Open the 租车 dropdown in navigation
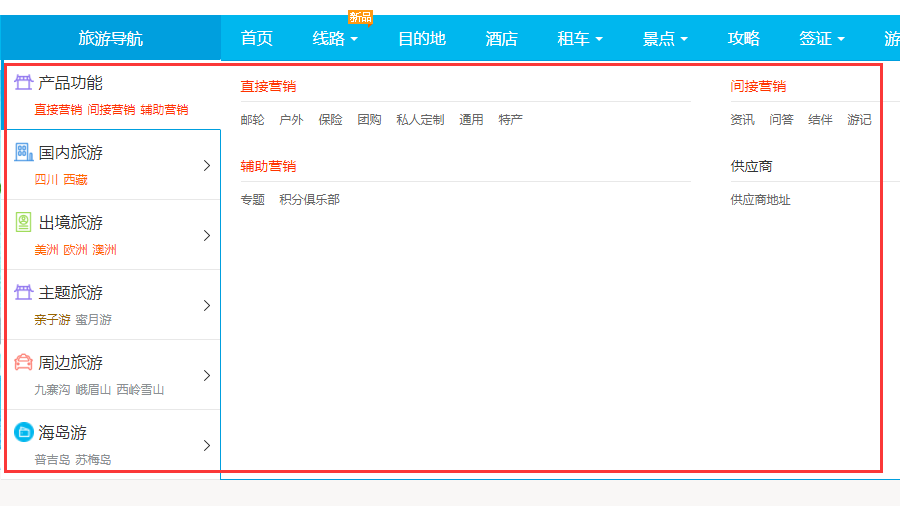The image size is (900, 506). [580, 39]
